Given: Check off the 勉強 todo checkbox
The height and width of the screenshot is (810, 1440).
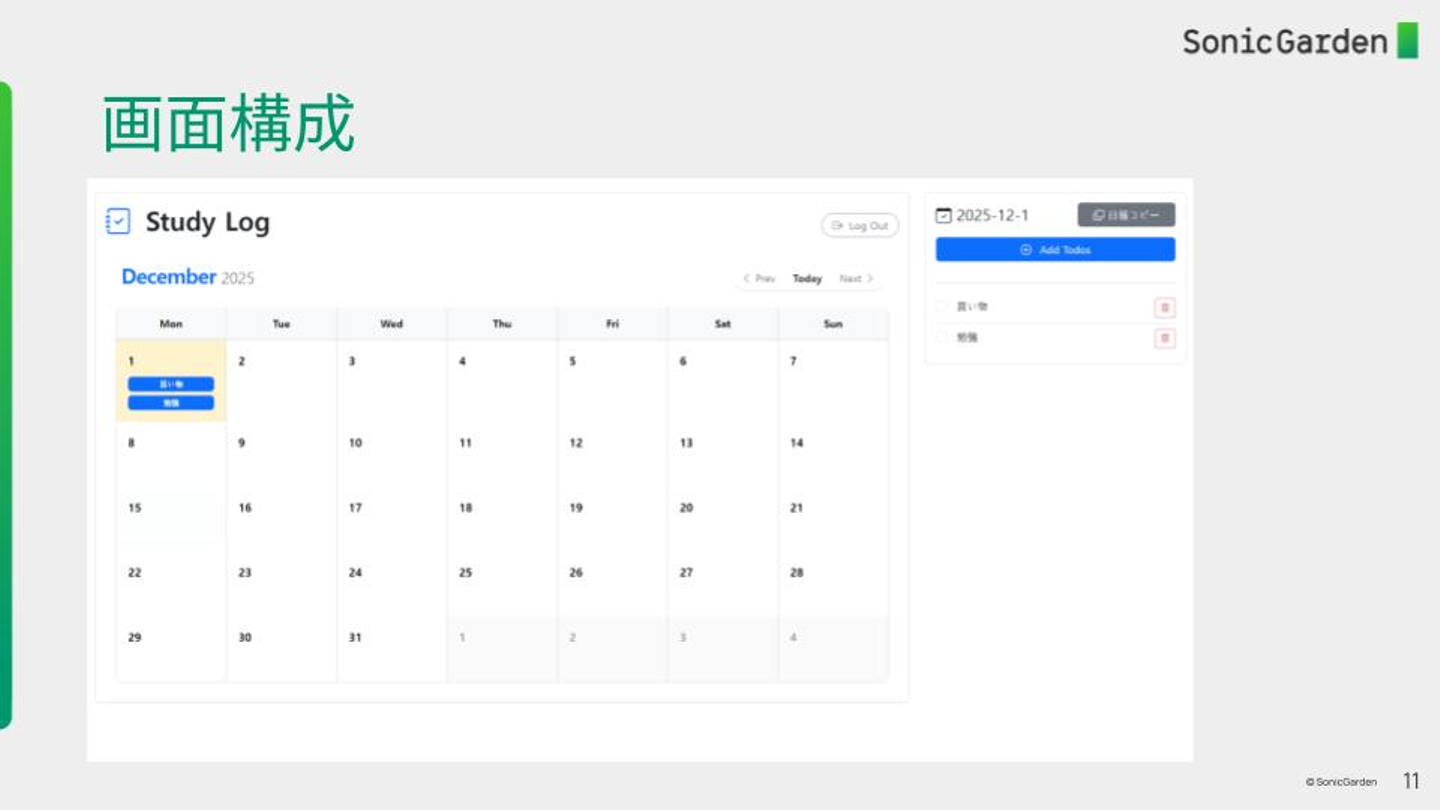Looking at the screenshot, I should click(x=941, y=338).
